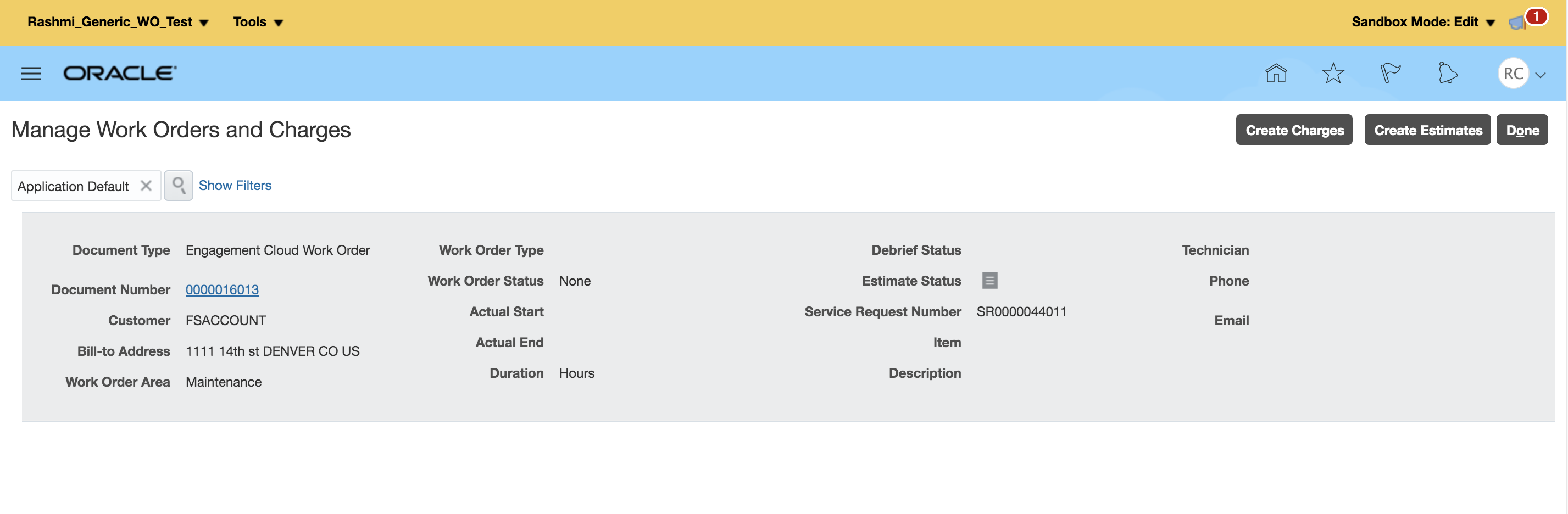Click the Create Estimates button
Screen dimensions: 1568x514
(x=1427, y=130)
